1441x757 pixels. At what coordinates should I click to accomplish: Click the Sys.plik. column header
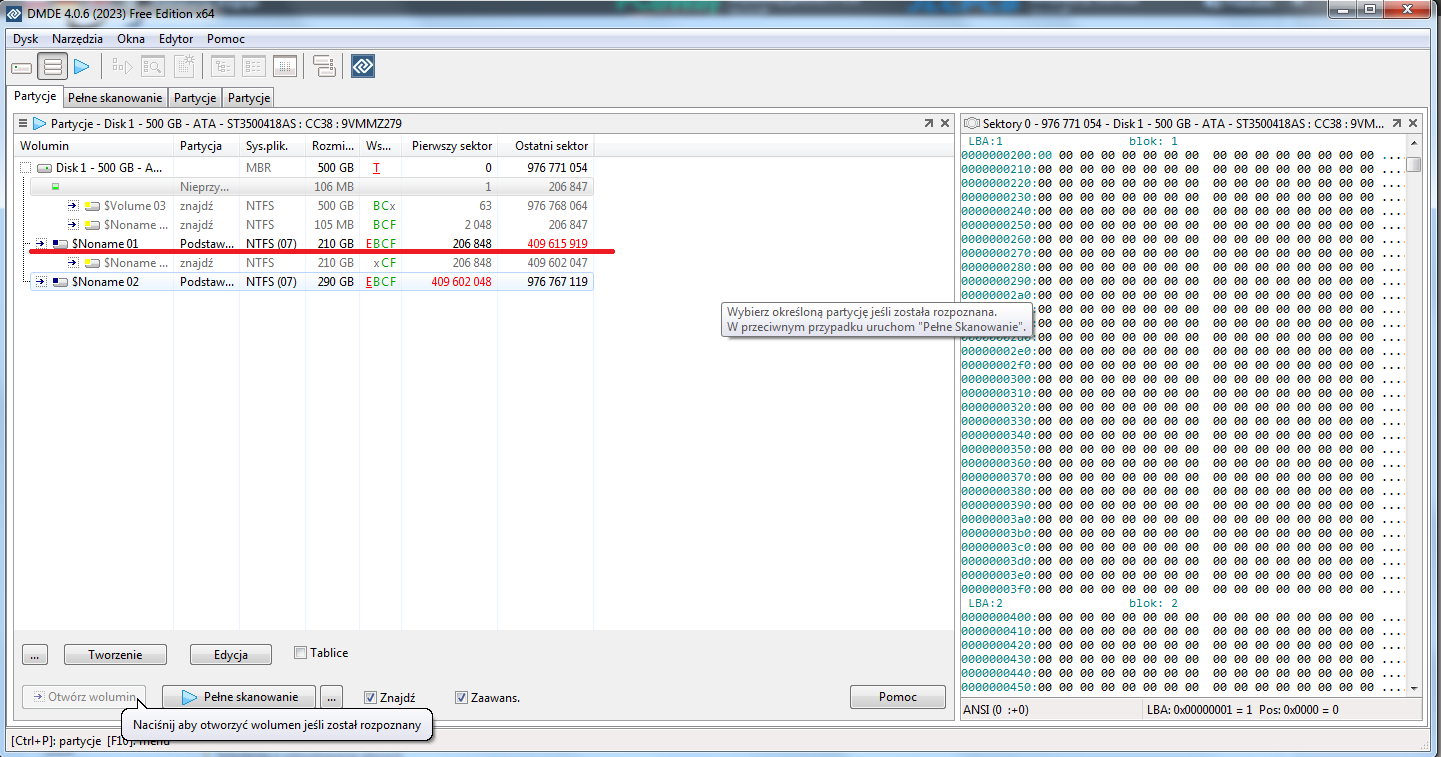[273, 146]
